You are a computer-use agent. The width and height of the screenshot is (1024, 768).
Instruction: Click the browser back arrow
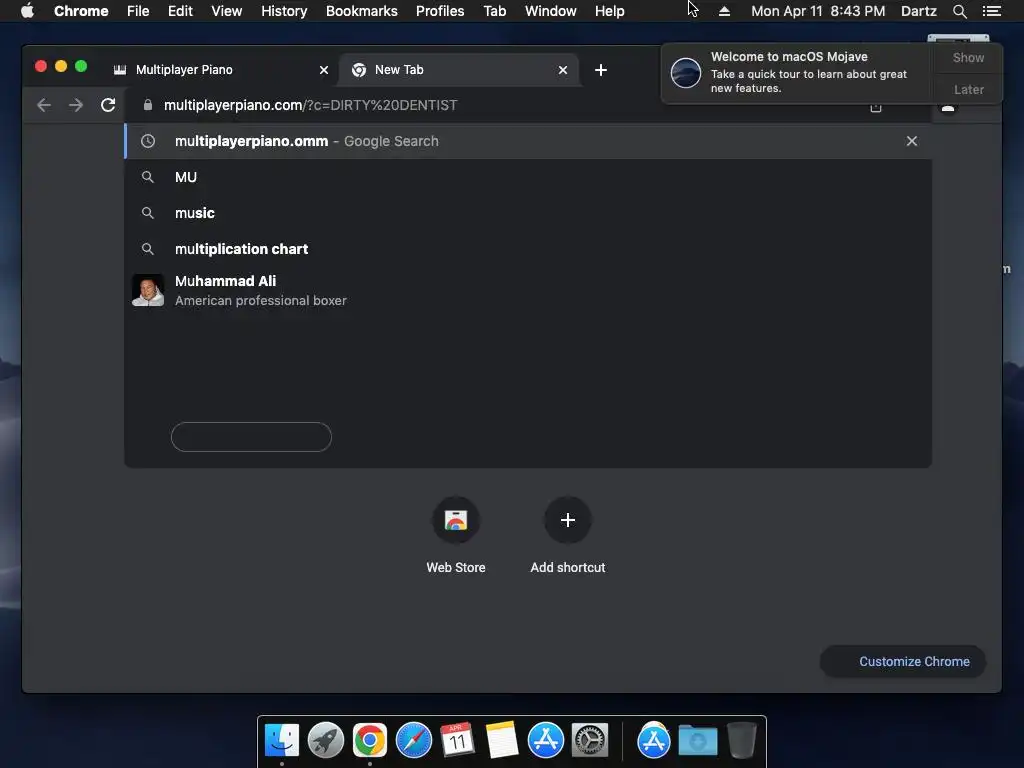pos(44,105)
